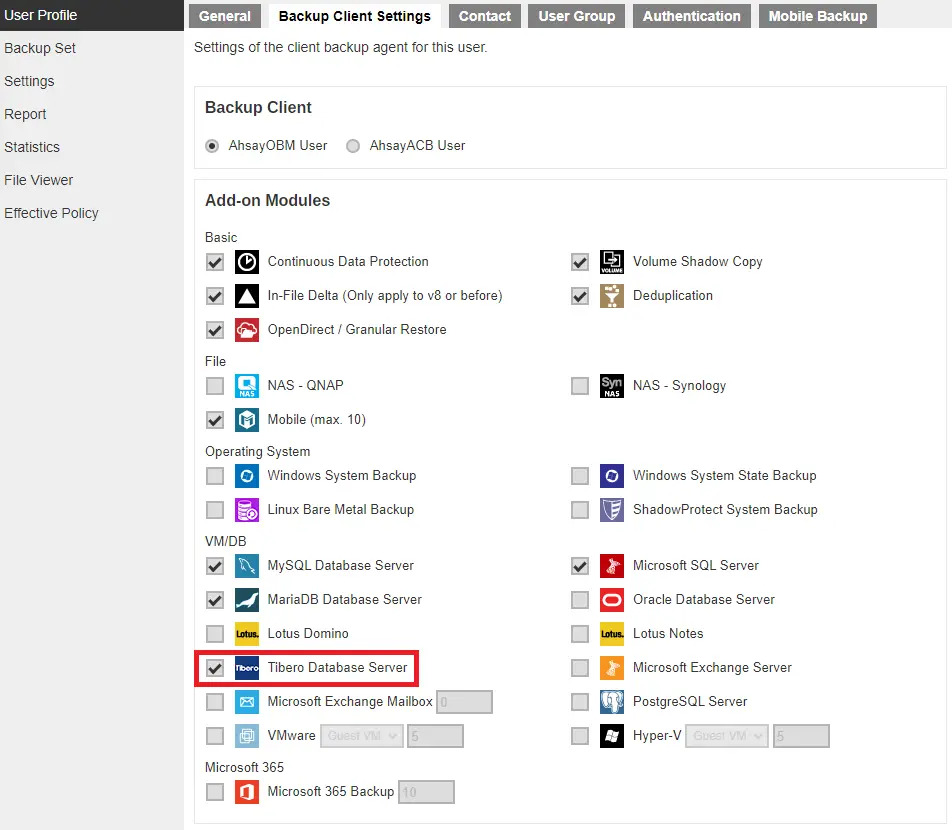
Task: Switch to the Authentication tab
Action: [x=691, y=16]
